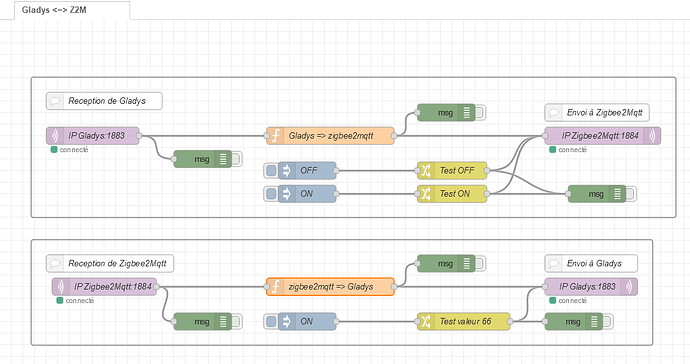Screen dimensions: 690x364
Task: Click arrow icon on ON inject feeding Test valeur 66
Action: click(x=286, y=322)
